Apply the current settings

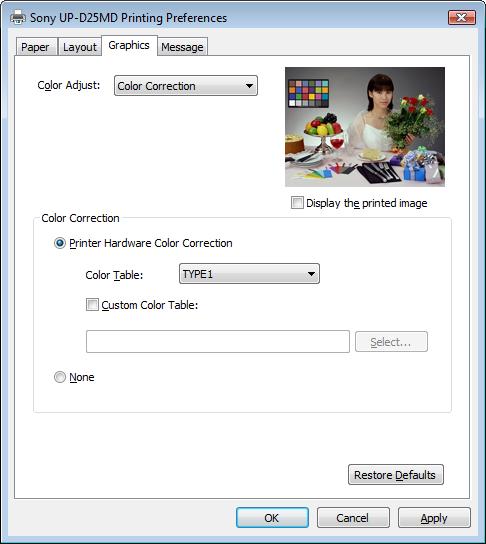(x=434, y=518)
